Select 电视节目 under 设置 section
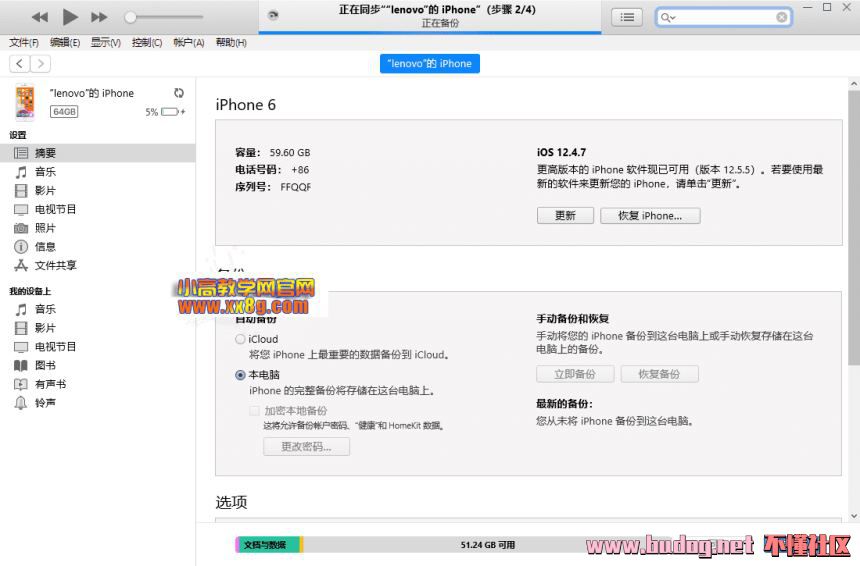The image size is (860, 566). pyautogui.click(x=98, y=209)
